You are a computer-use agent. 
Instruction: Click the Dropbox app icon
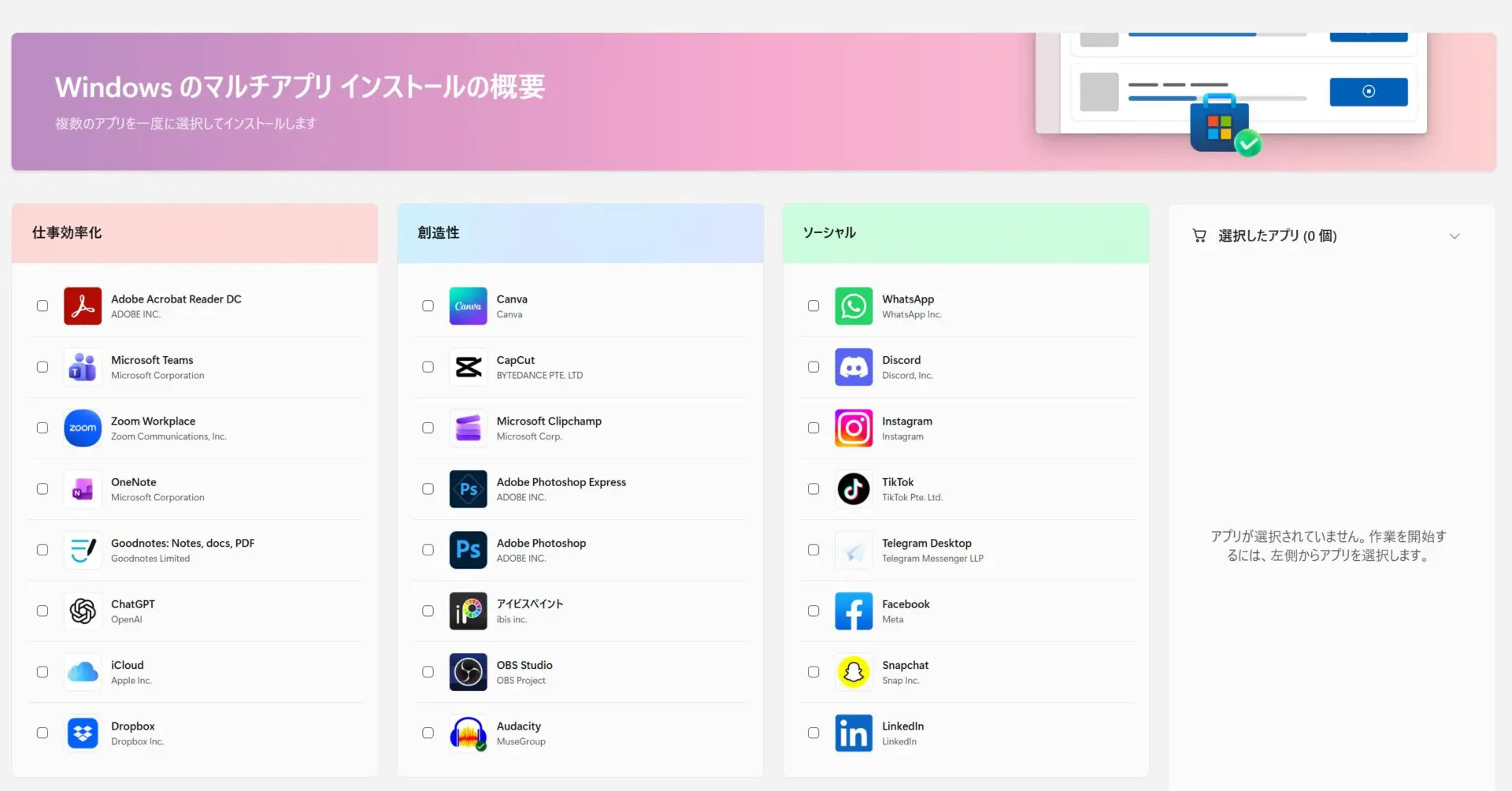pyautogui.click(x=83, y=733)
